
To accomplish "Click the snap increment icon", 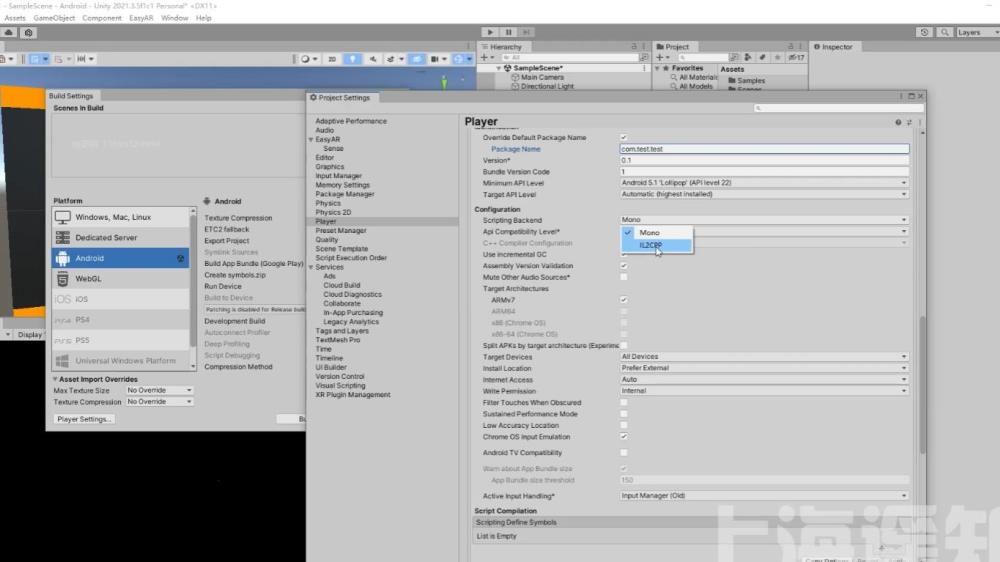I will point(81,59).
